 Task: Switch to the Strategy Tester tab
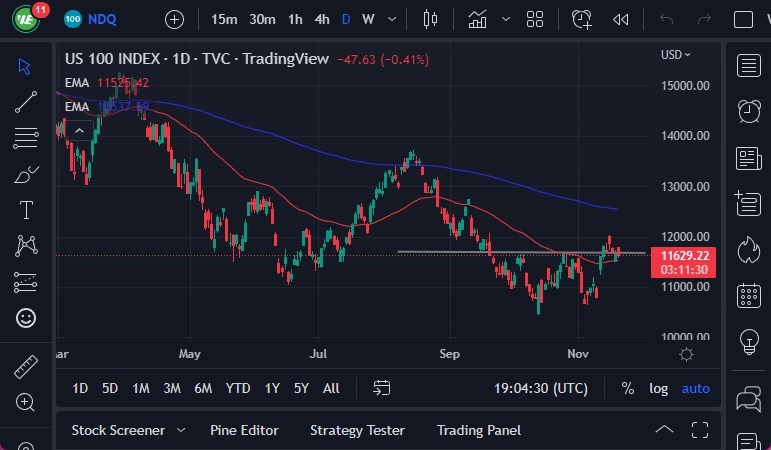coord(357,430)
